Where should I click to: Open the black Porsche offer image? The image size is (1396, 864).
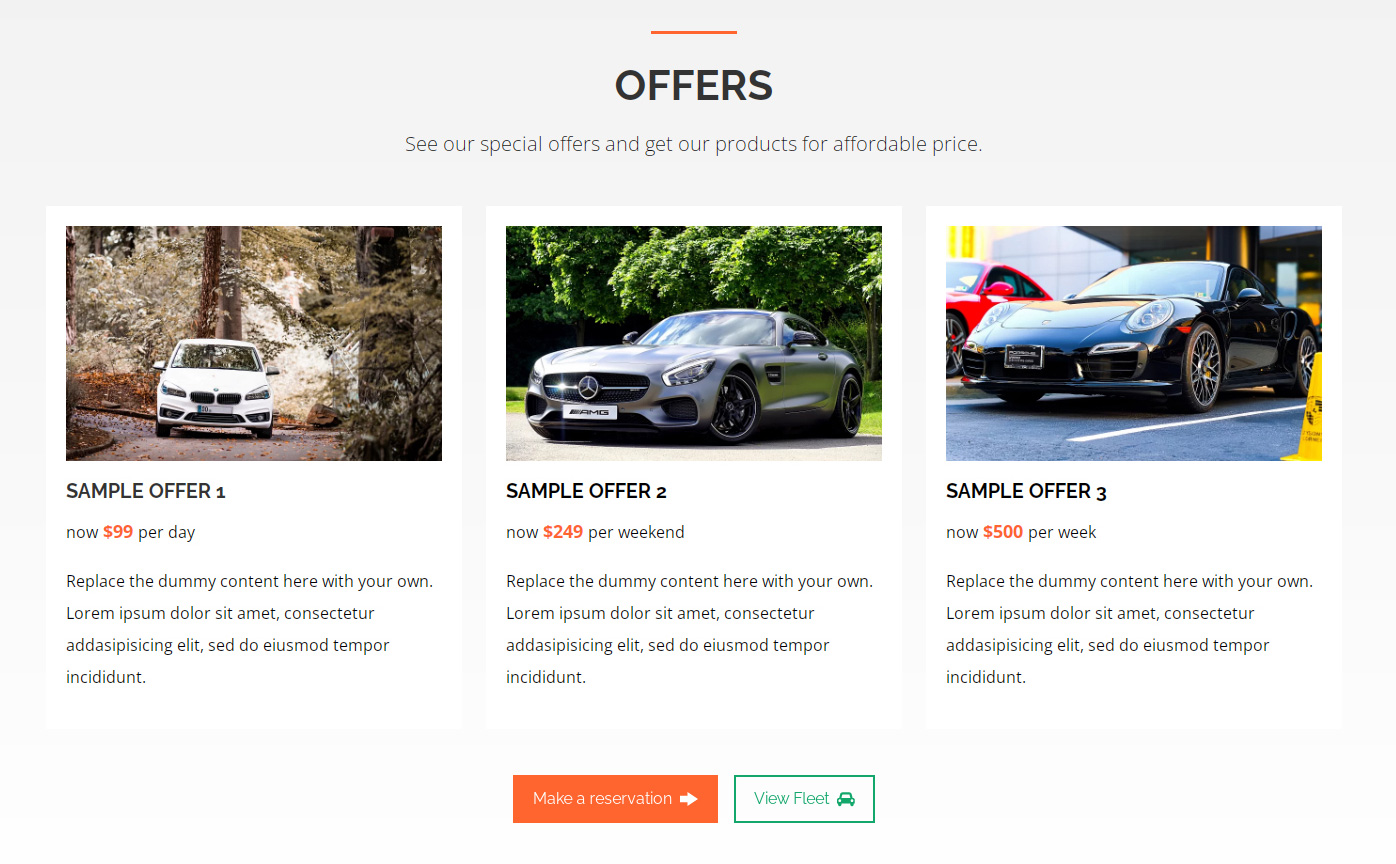click(x=1134, y=343)
